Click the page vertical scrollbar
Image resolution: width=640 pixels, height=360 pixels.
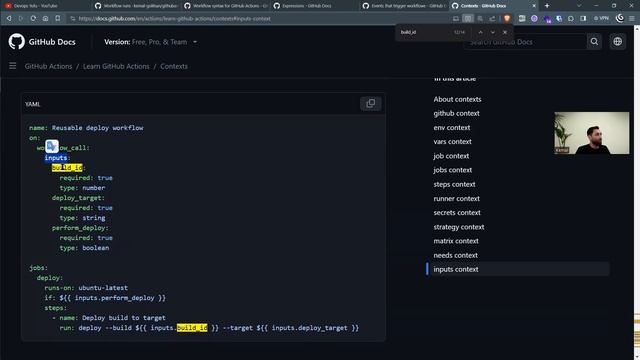(x=637, y=192)
